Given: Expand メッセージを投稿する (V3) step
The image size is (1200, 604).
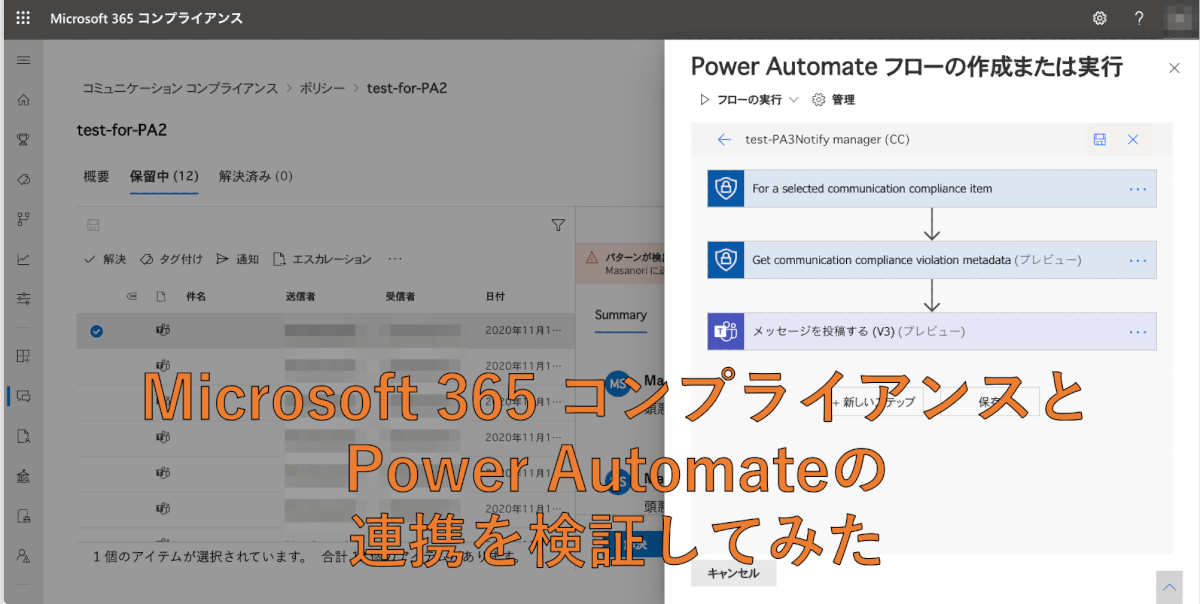Looking at the screenshot, I should pos(932,331).
